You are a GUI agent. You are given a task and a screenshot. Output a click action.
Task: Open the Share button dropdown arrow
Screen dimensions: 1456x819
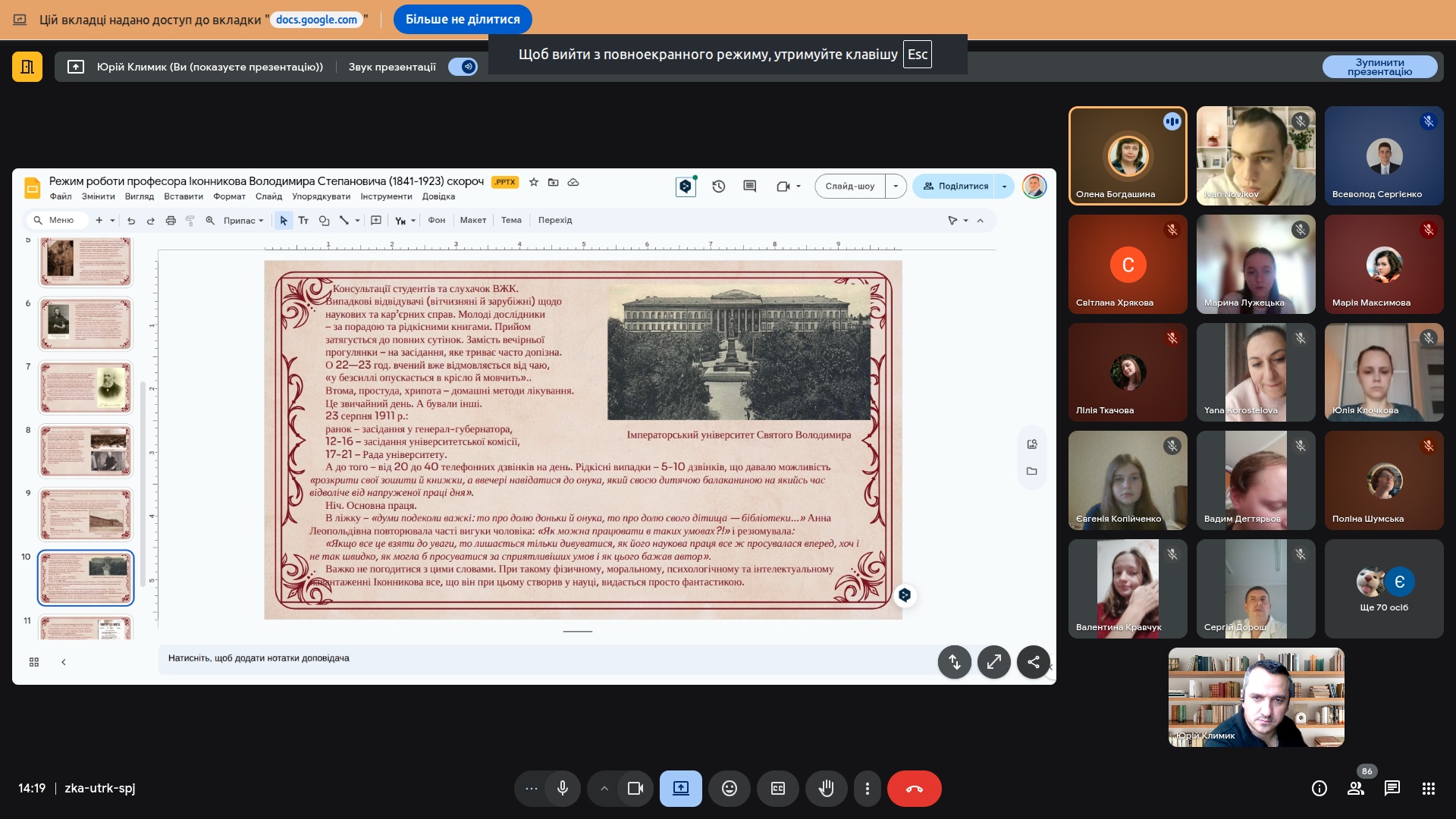[x=1004, y=187]
